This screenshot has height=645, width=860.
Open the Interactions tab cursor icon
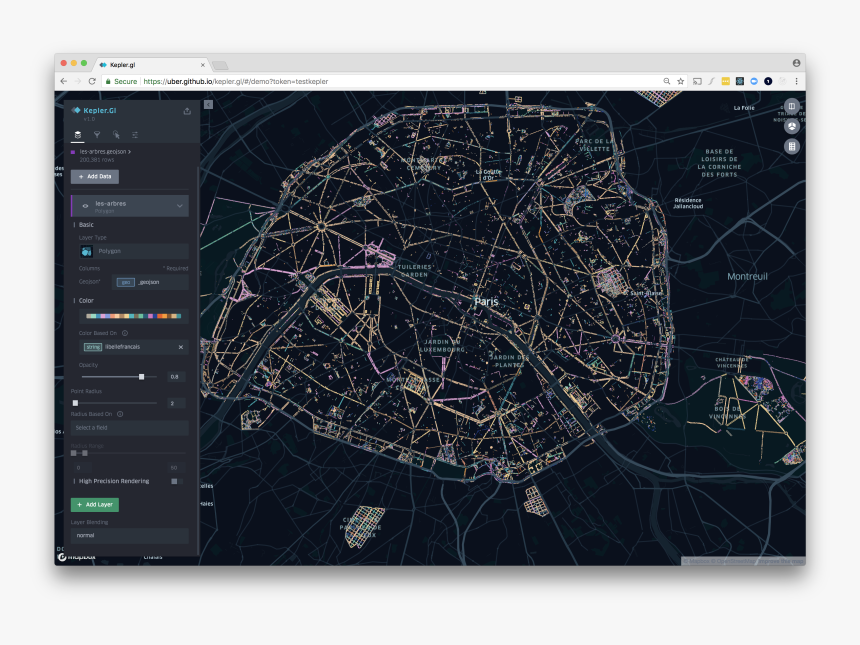(116, 135)
